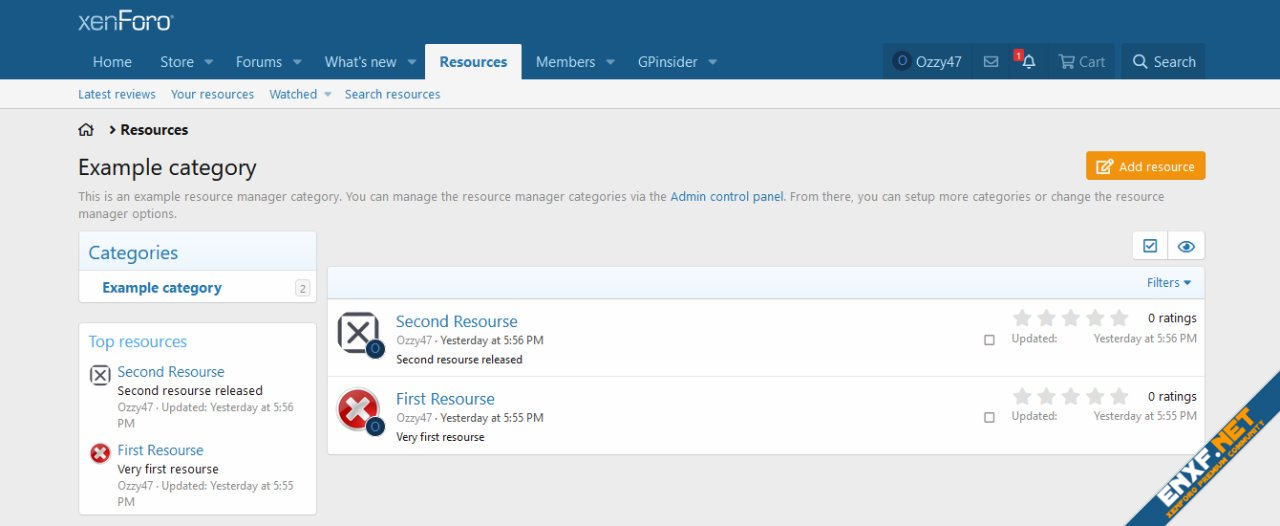Open the shopping Cart
Viewport: 1280px width, 526px height.
[1081, 62]
